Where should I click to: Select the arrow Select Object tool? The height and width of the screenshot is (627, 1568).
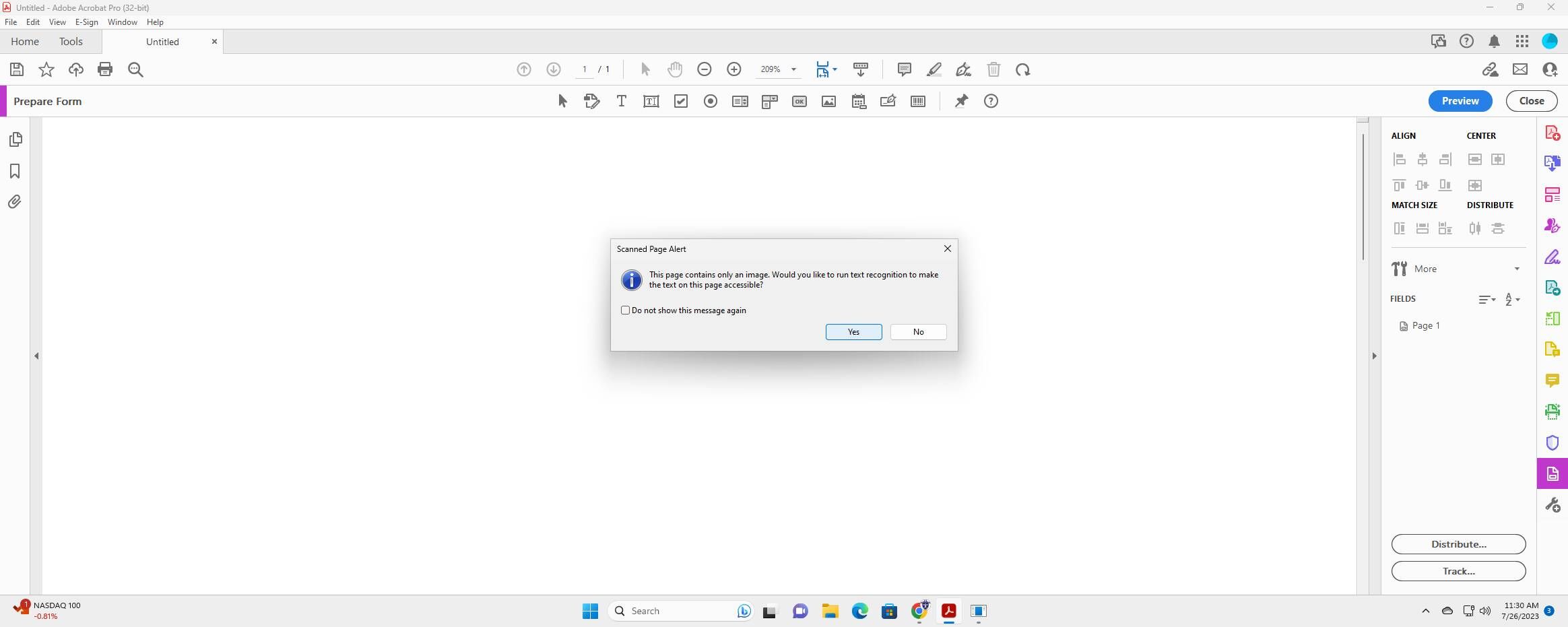562,101
